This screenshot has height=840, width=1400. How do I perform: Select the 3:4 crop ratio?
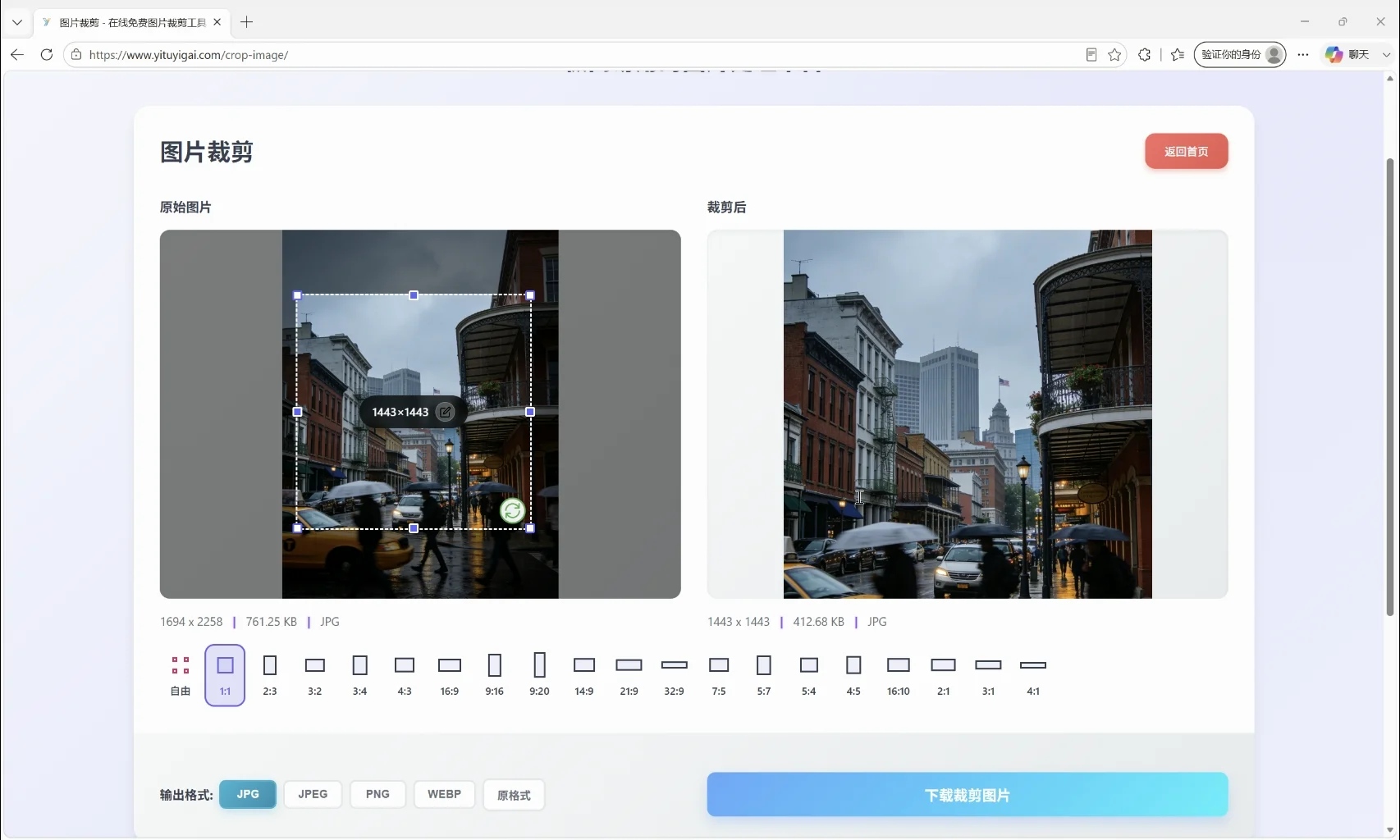(x=359, y=675)
